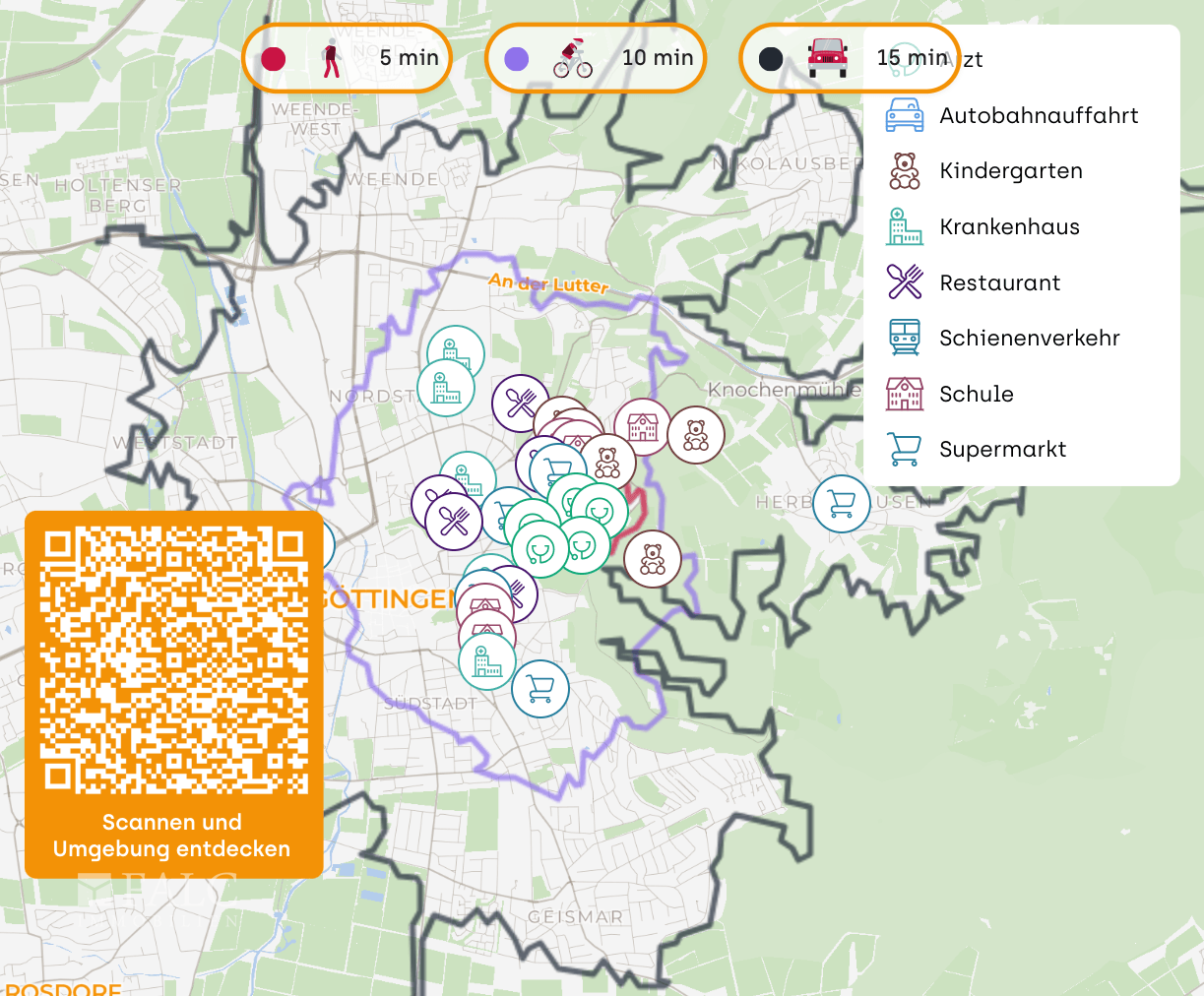Viewport: 1204px width, 996px height.
Task: Select the 15 min car distance pill
Action: point(850,58)
